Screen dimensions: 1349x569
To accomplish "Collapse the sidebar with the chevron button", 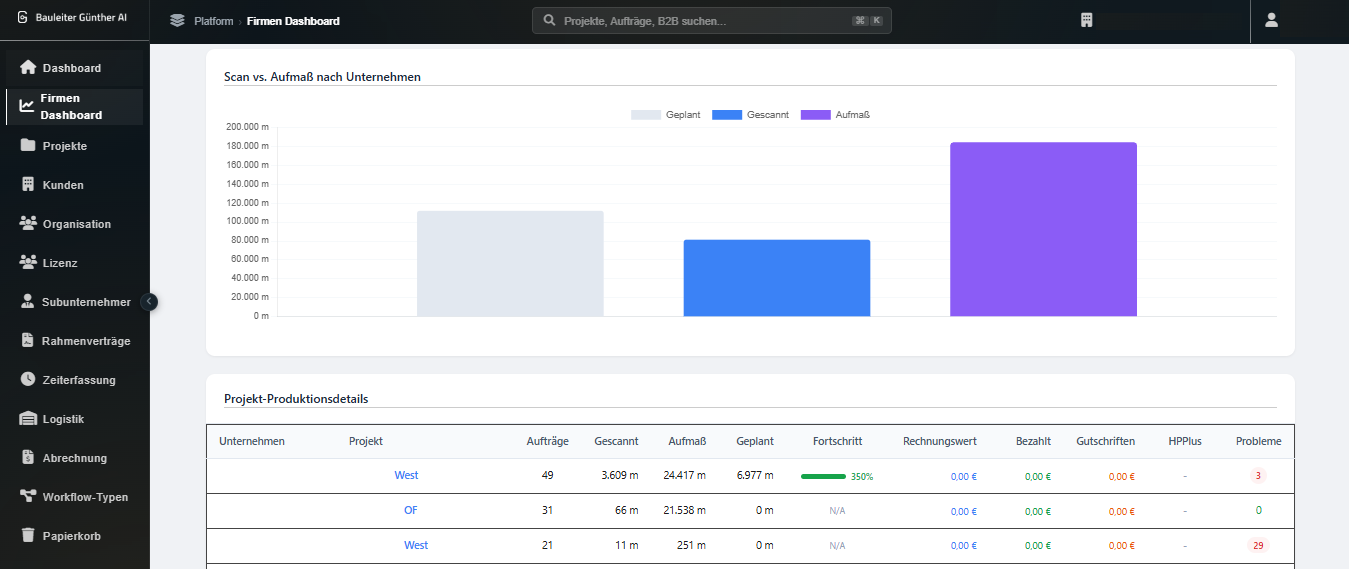I will pos(149,301).
